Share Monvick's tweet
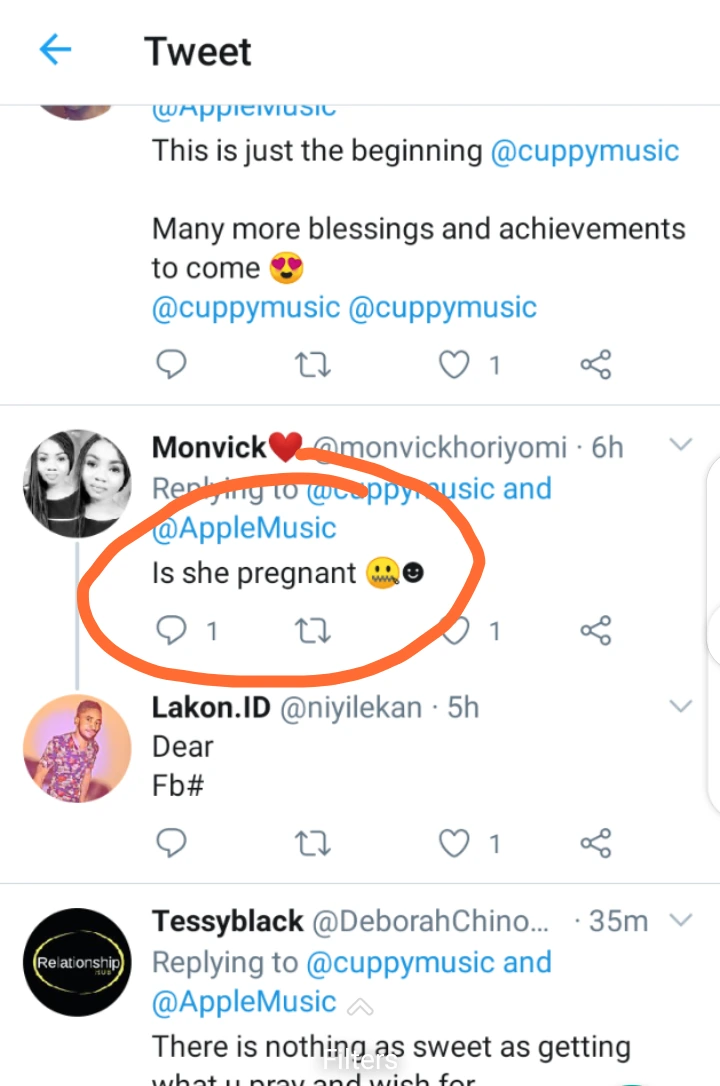Viewport: 720px width, 1086px height. [595, 631]
